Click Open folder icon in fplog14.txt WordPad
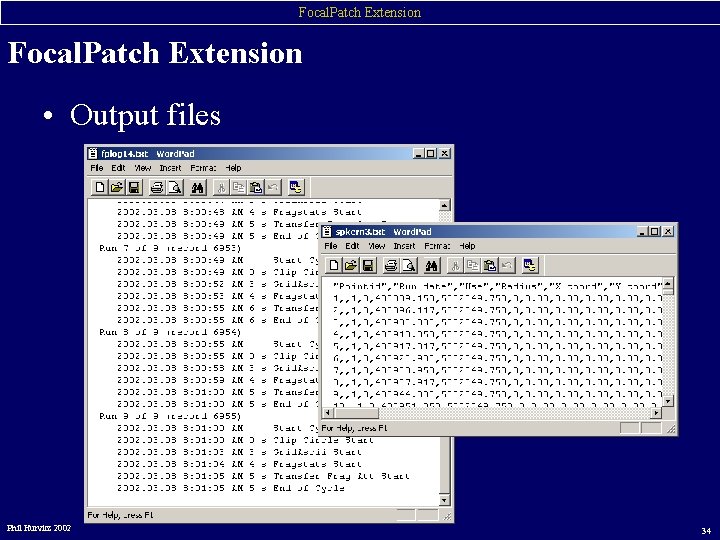720x540 pixels. point(117,187)
